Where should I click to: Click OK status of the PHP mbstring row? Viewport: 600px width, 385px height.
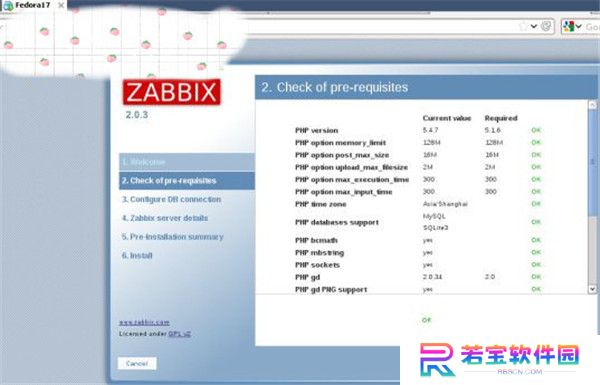[536, 252]
